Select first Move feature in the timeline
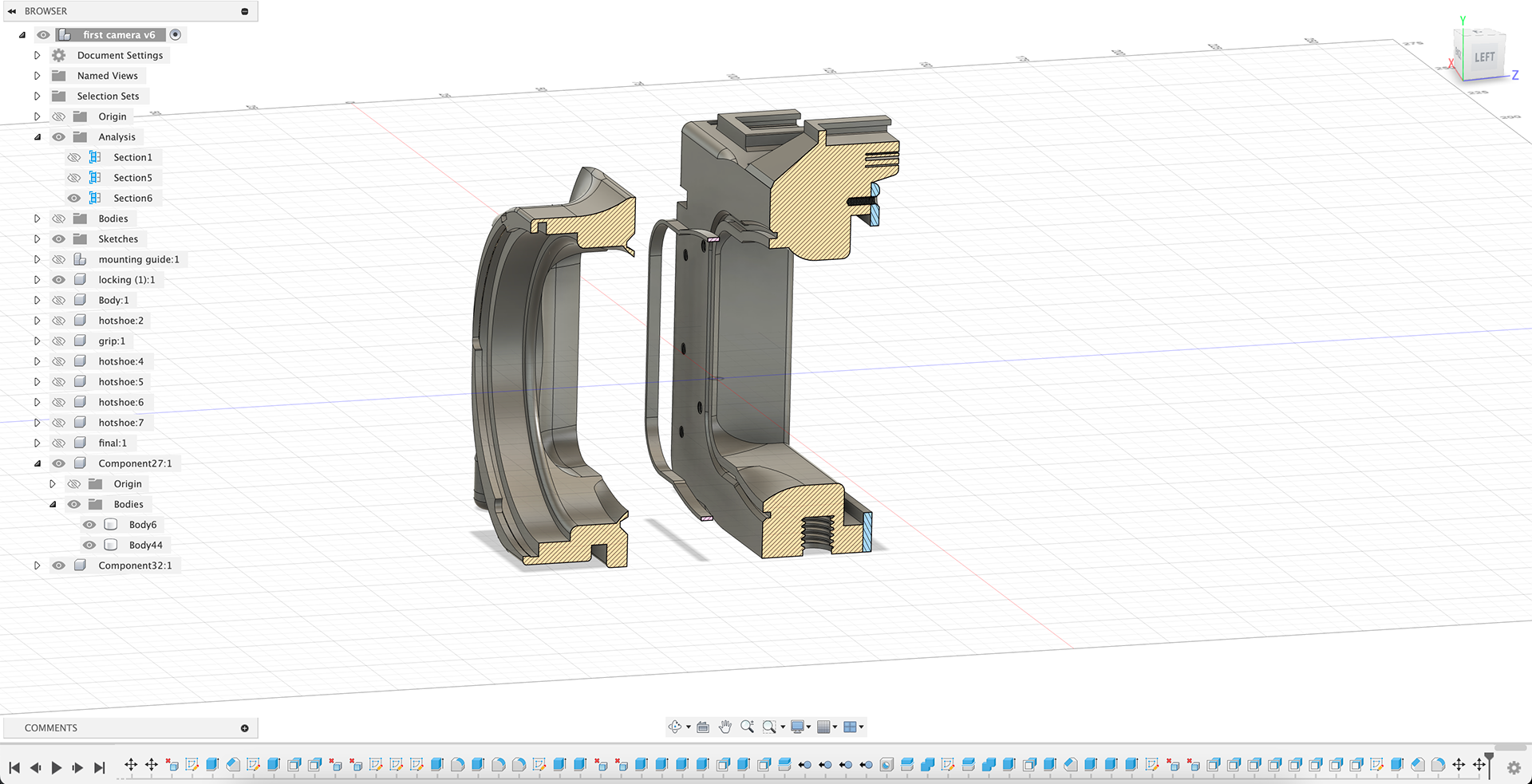The height and width of the screenshot is (784, 1532). (131, 765)
